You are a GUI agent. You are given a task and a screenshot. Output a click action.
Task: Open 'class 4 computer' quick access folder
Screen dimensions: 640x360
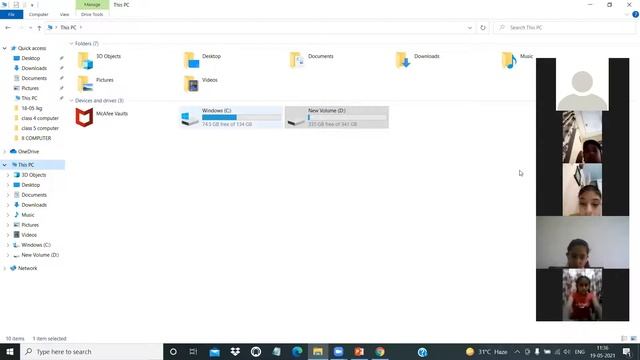click(40, 118)
